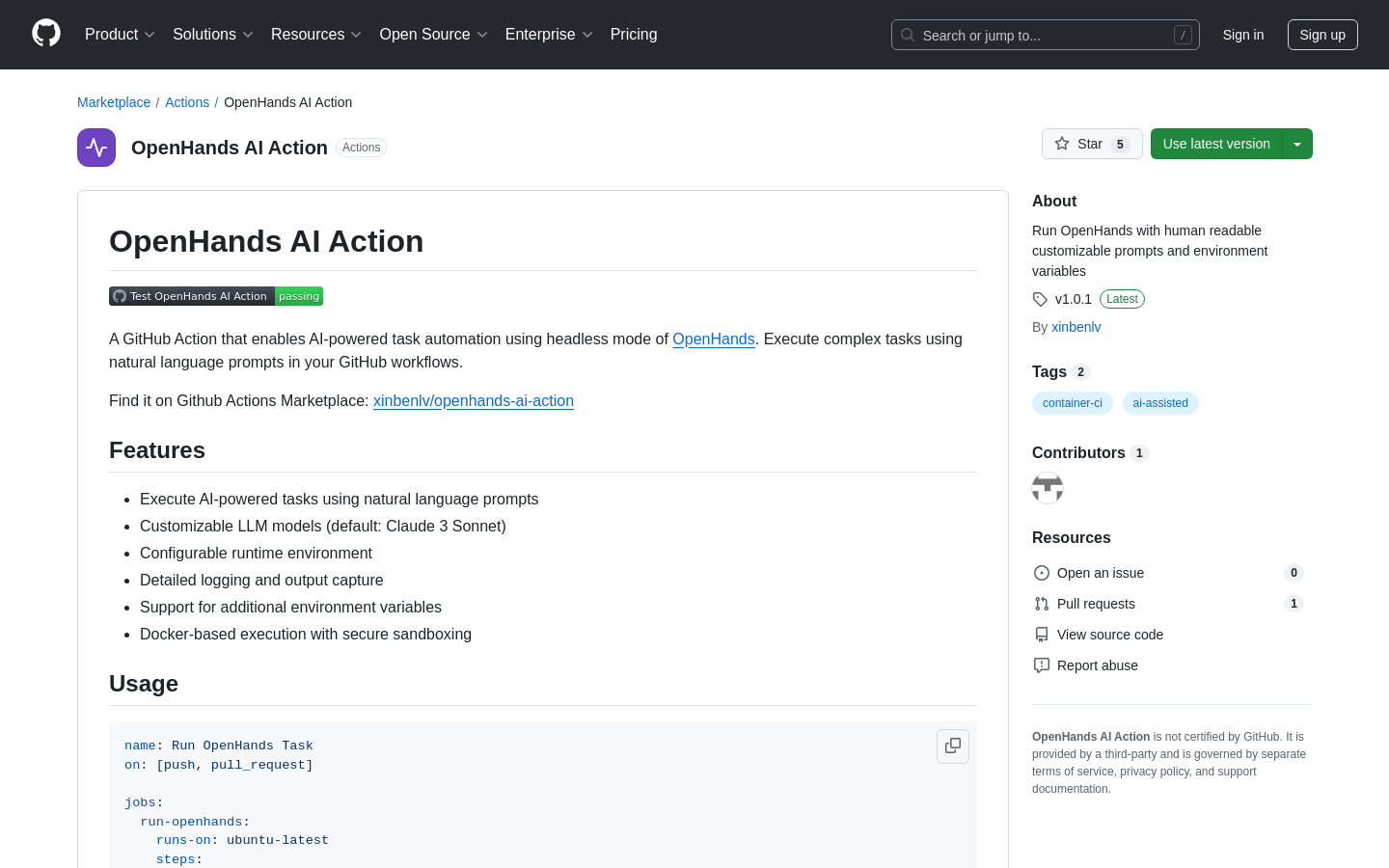This screenshot has height=868, width=1389.
Task: Click 'runs-on: ubuntu-latest' code line
Action: [242, 840]
